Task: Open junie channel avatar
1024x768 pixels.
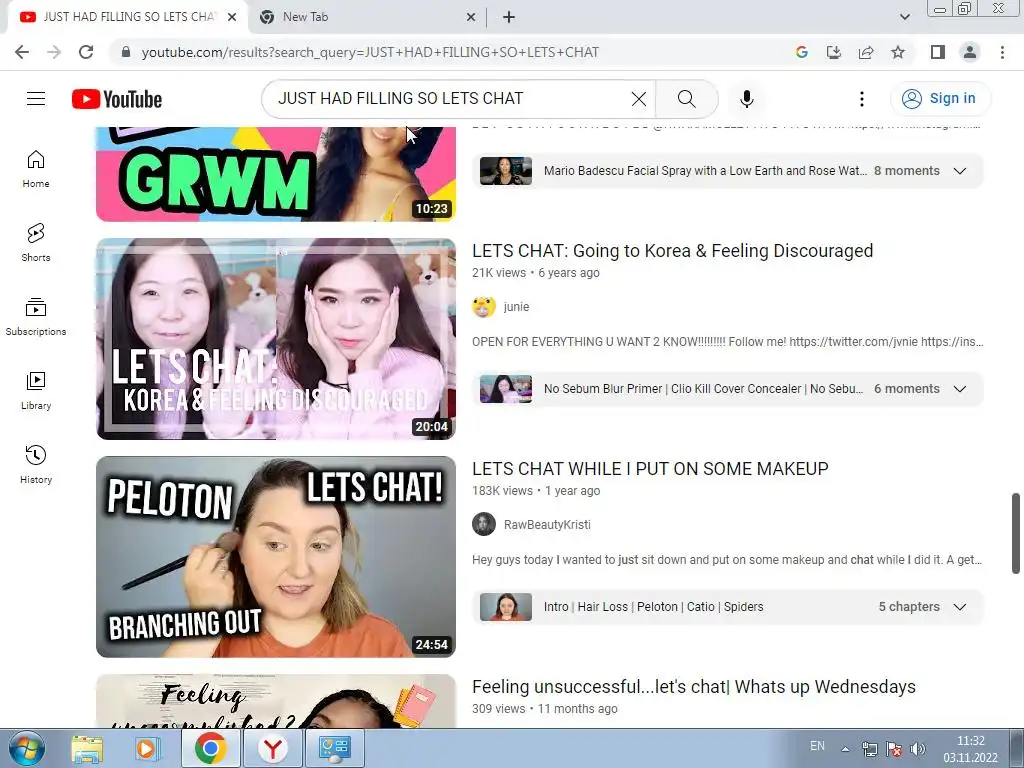Action: (484, 307)
